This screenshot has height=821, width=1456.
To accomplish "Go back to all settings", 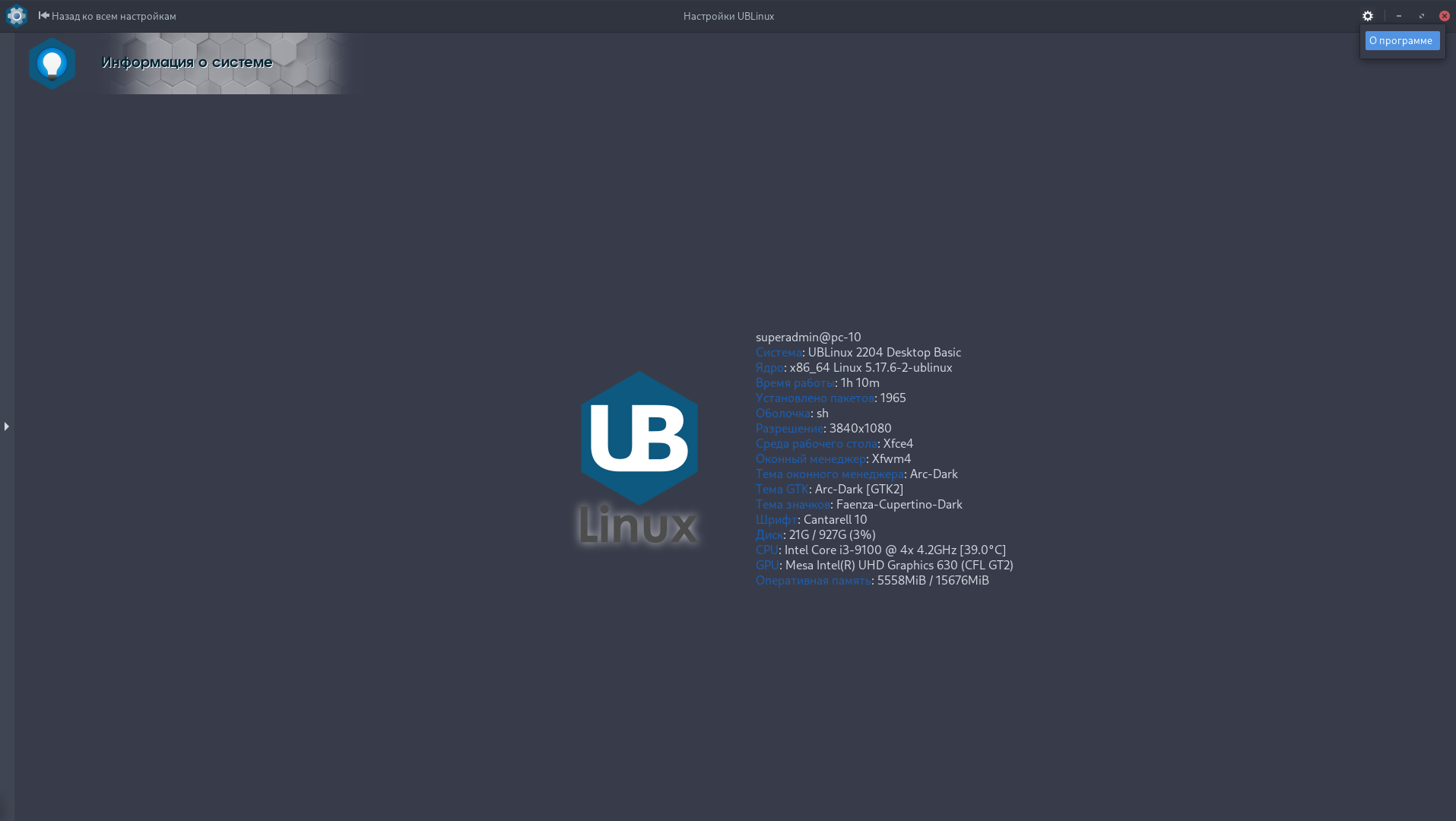I will (x=107, y=16).
